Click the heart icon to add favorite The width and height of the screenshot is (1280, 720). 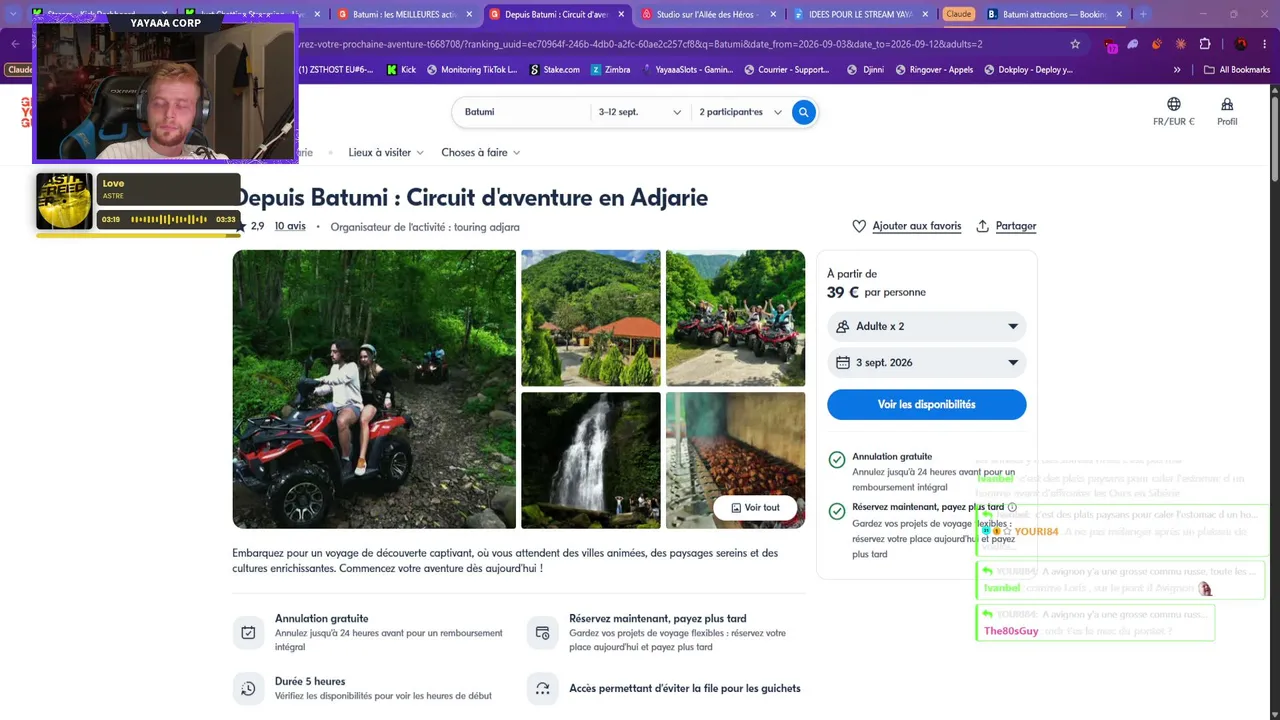tap(859, 226)
